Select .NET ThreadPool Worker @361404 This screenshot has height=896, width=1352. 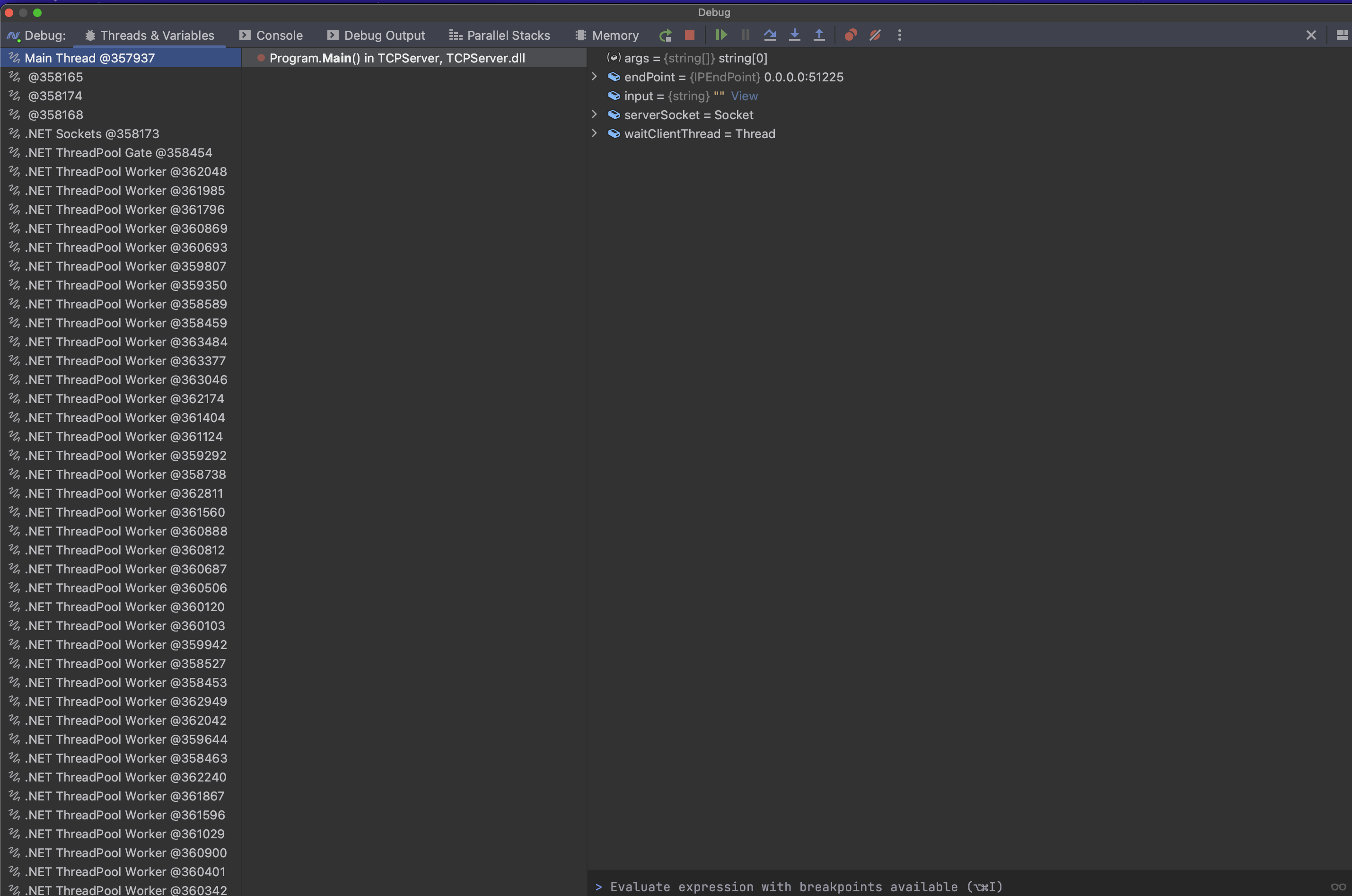pyautogui.click(x=121, y=417)
